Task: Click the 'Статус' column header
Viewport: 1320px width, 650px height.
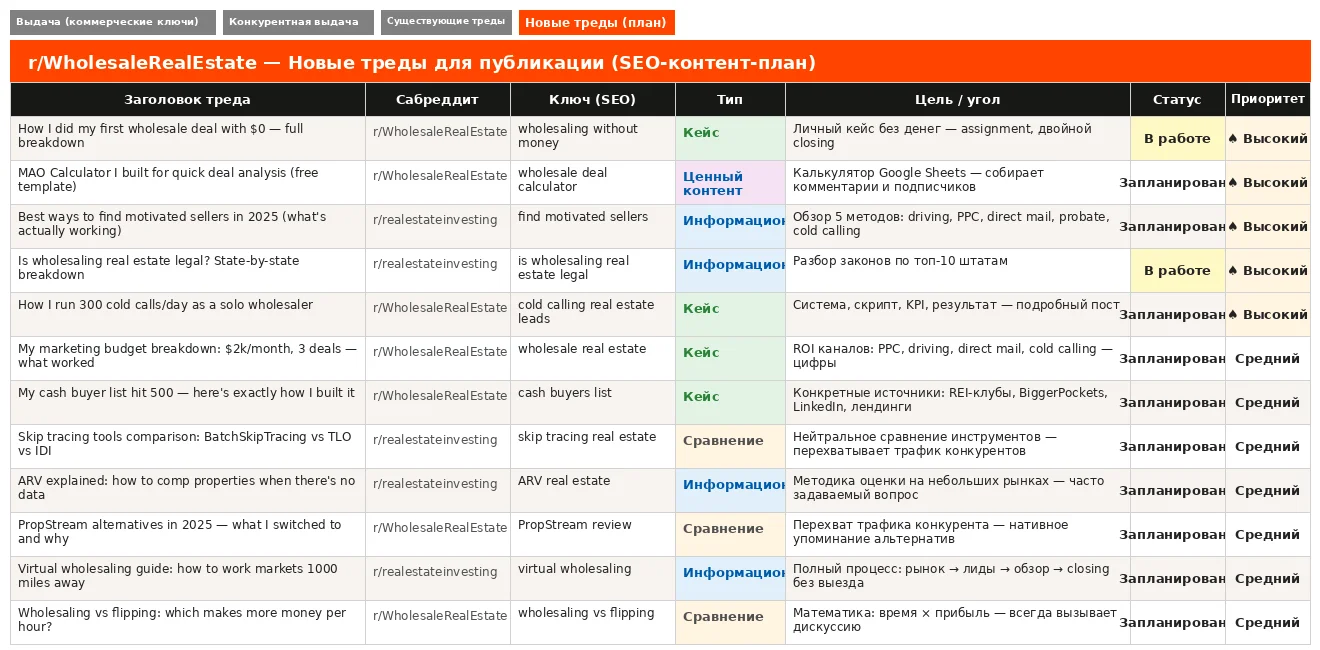Action: click(1177, 99)
